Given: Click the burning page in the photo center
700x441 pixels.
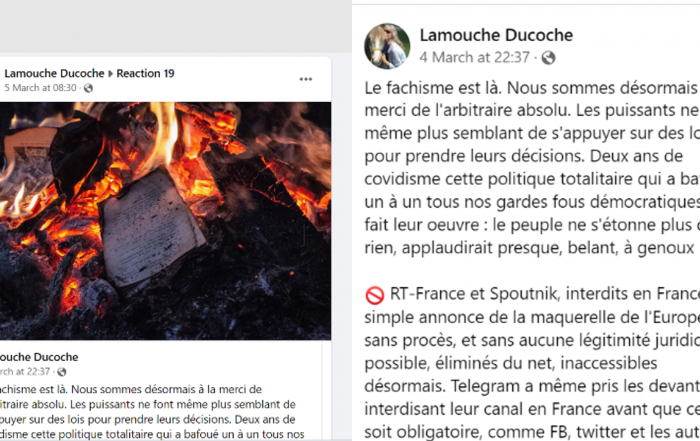Looking at the screenshot, I should tap(150, 228).
